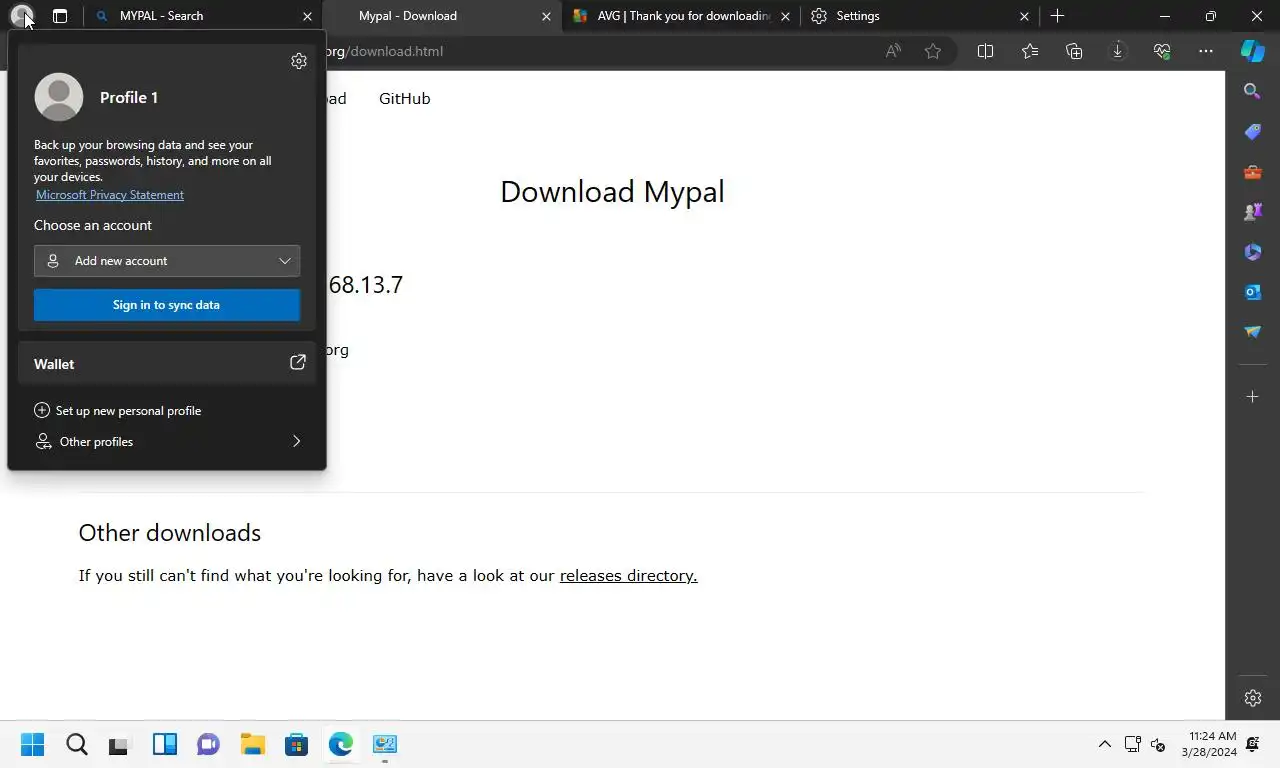Click the address bar URL field
Image resolution: width=1280 pixels, height=768 pixels.
[600, 51]
